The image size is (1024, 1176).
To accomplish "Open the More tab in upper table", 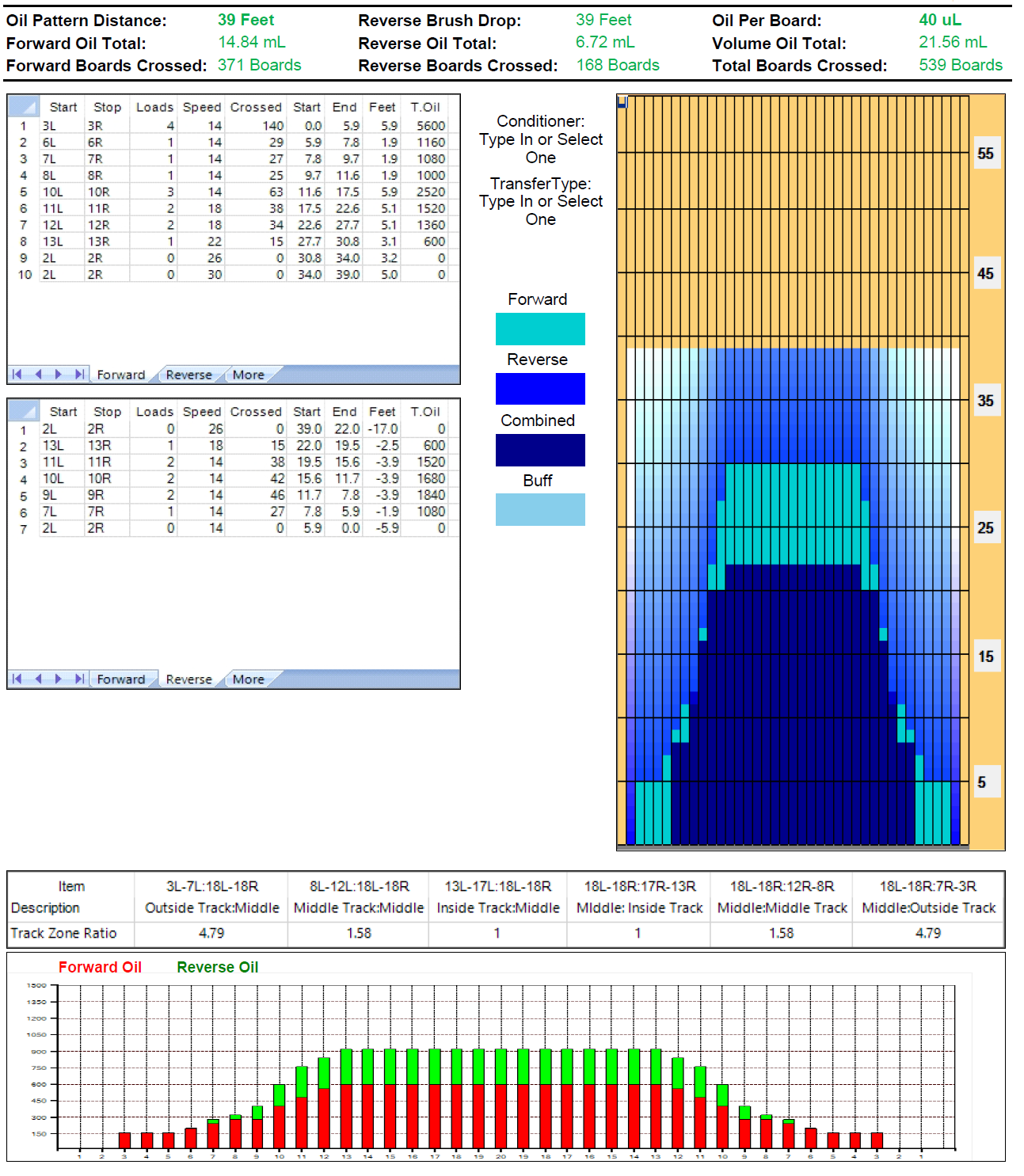I will tap(248, 375).
